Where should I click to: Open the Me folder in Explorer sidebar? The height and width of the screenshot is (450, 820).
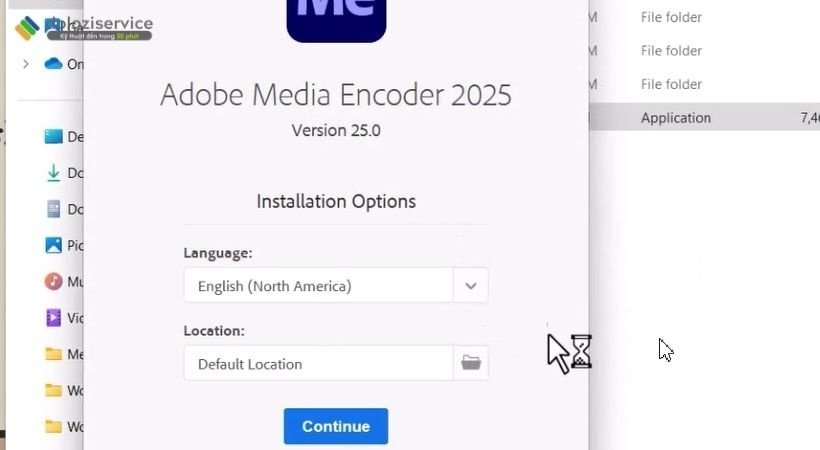pyautogui.click(x=53, y=354)
